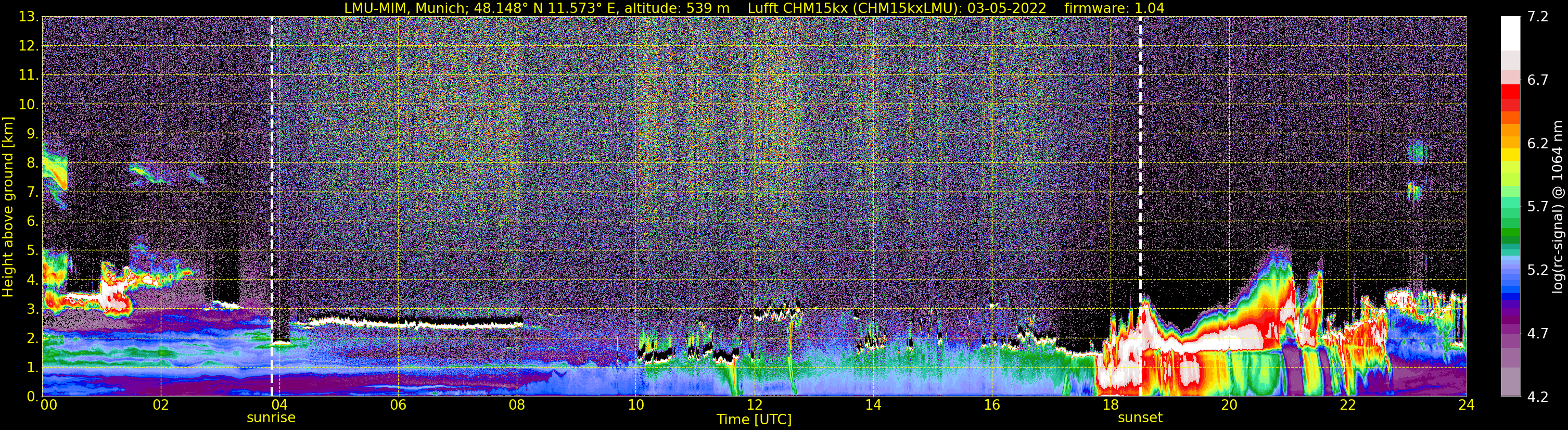The image size is (1568, 430).
Task: Click the height axis tick label 11
Action: [29, 75]
